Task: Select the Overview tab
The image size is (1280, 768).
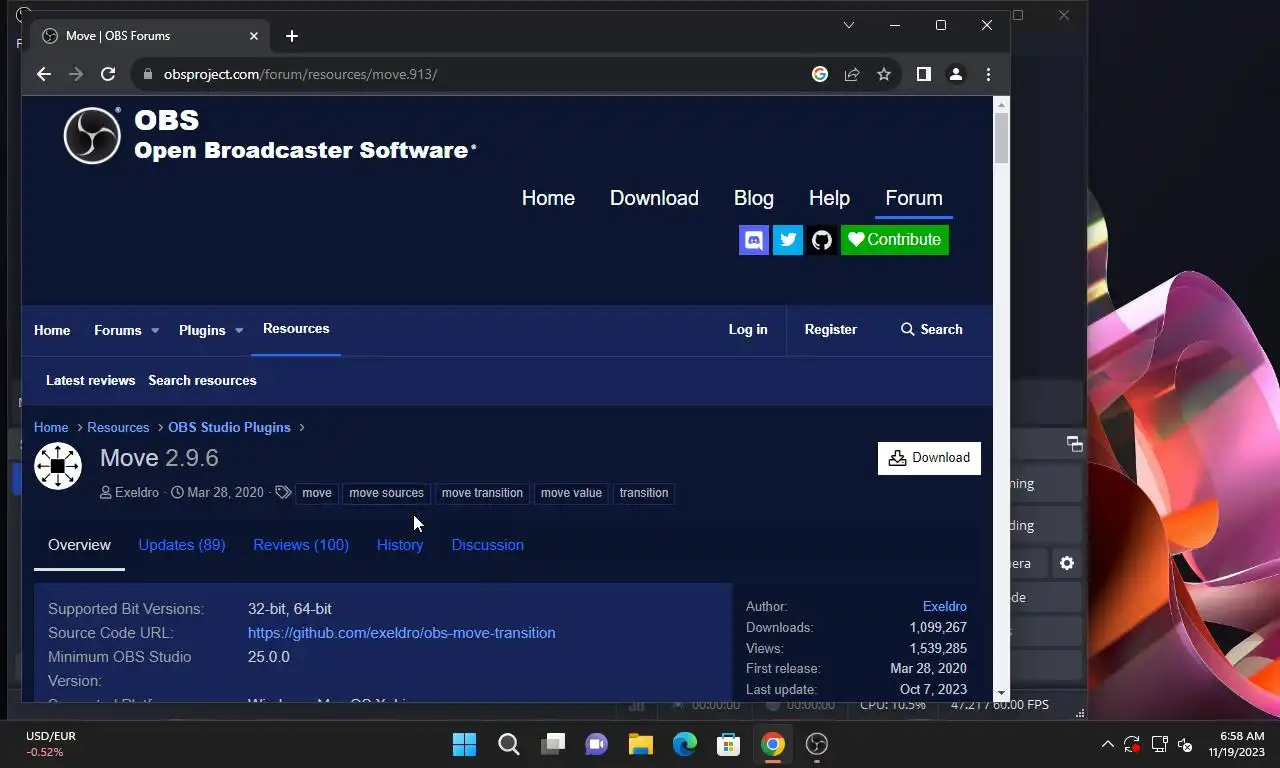Action: coord(79,545)
